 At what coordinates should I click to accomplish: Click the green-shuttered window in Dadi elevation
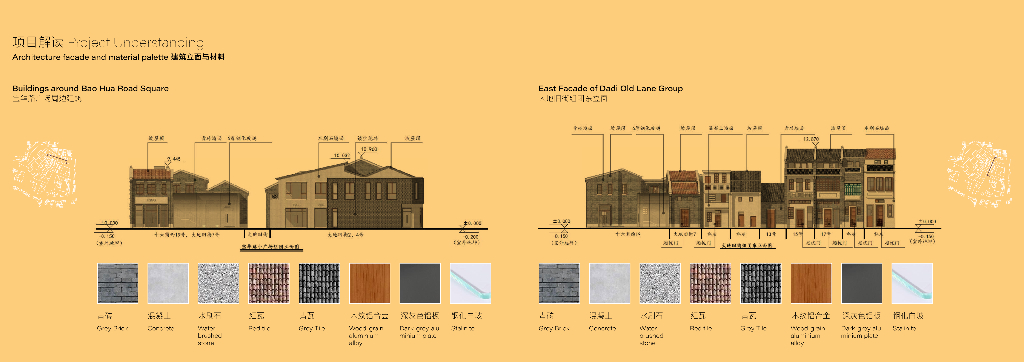pos(854,189)
